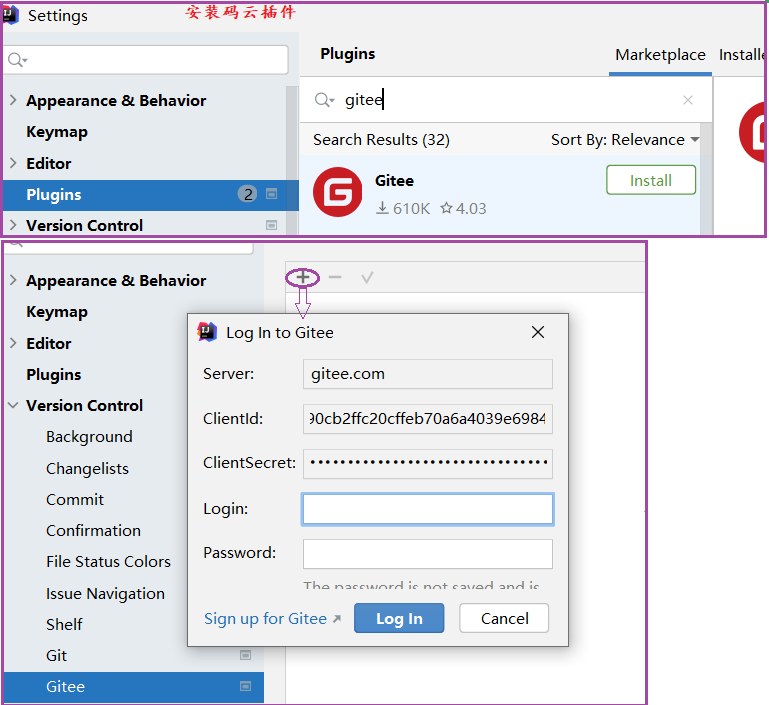Open the Confirmation settings page
This screenshot has height=705, width=769.
click(x=93, y=530)
